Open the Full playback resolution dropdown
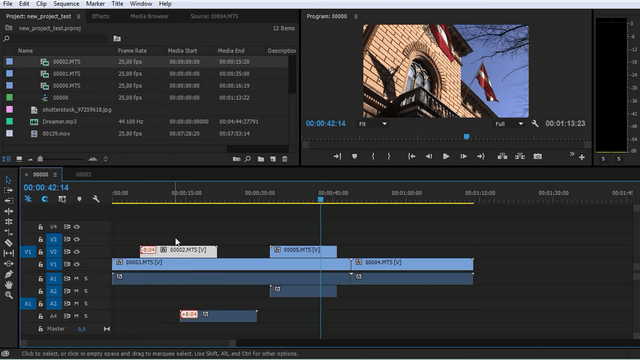 point(509,124)
